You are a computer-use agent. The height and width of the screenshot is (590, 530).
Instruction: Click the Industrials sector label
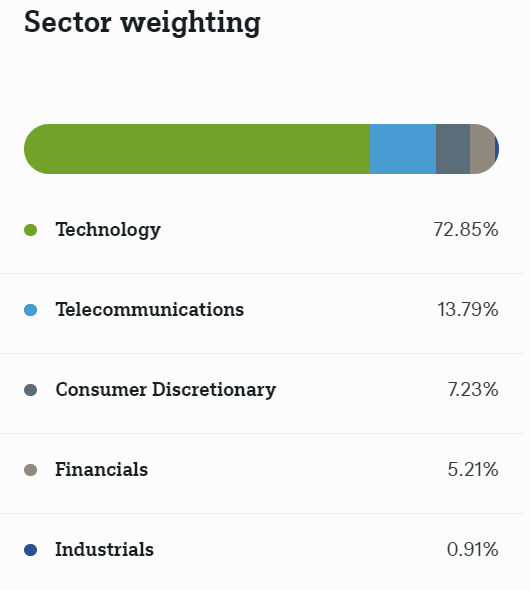point(105,549)
